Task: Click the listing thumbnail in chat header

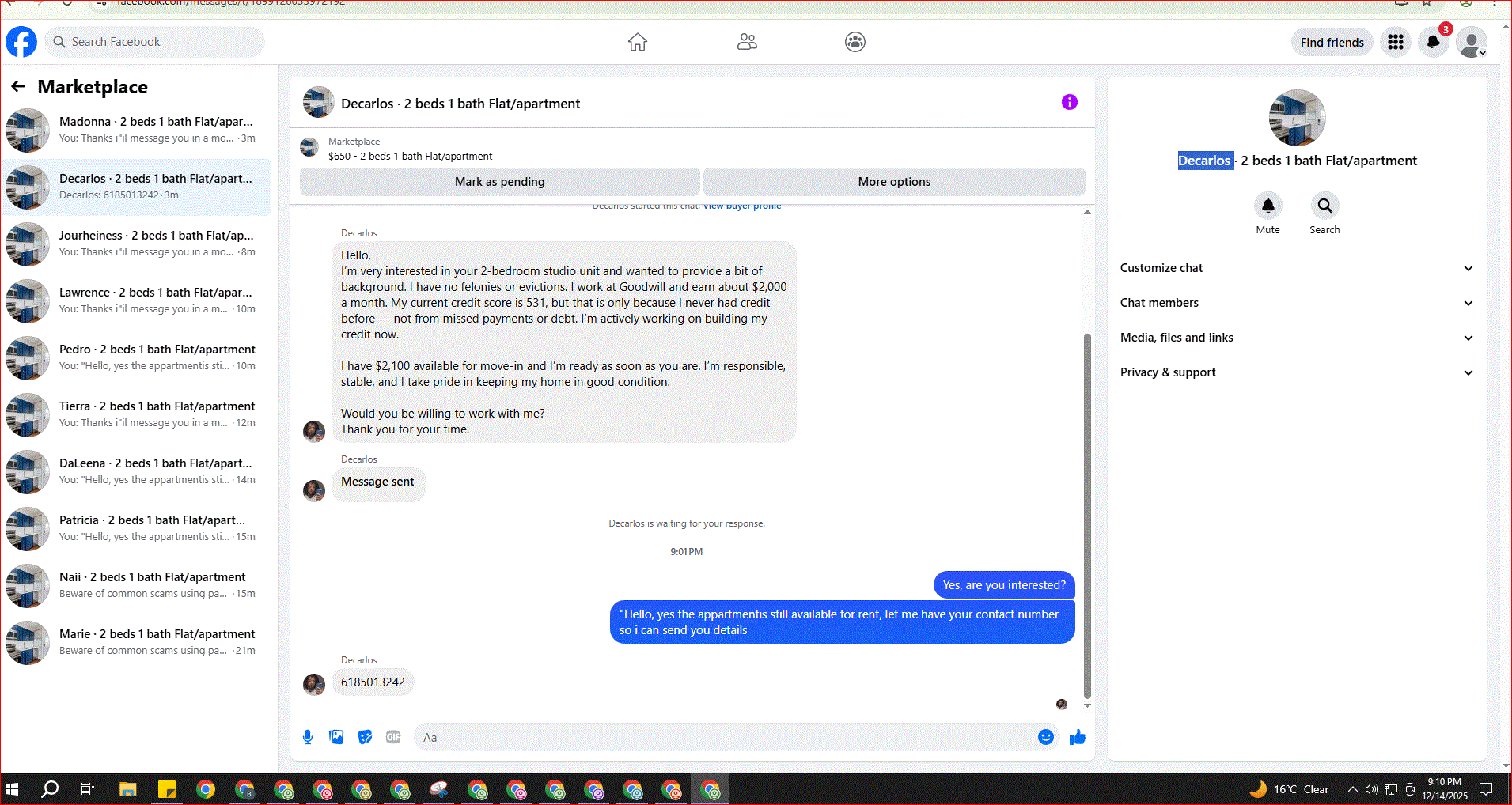Action: click(x=318, y=103)
